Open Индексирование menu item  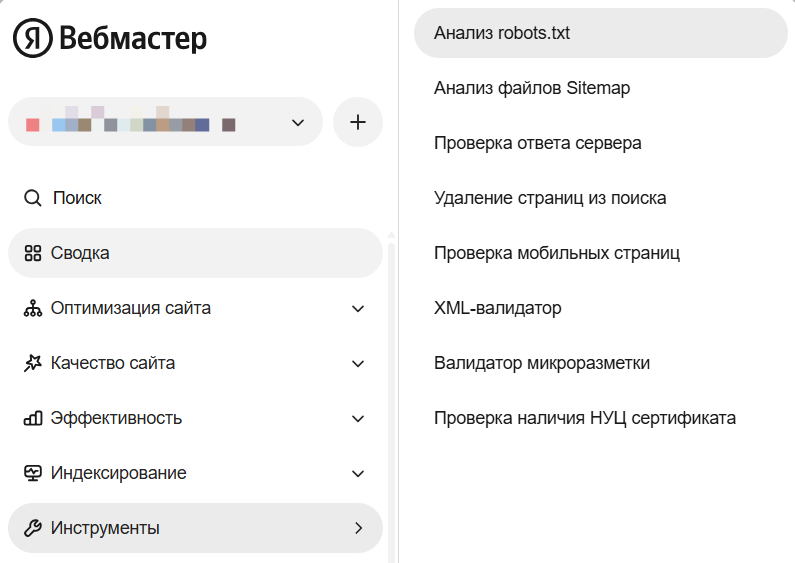195,473
